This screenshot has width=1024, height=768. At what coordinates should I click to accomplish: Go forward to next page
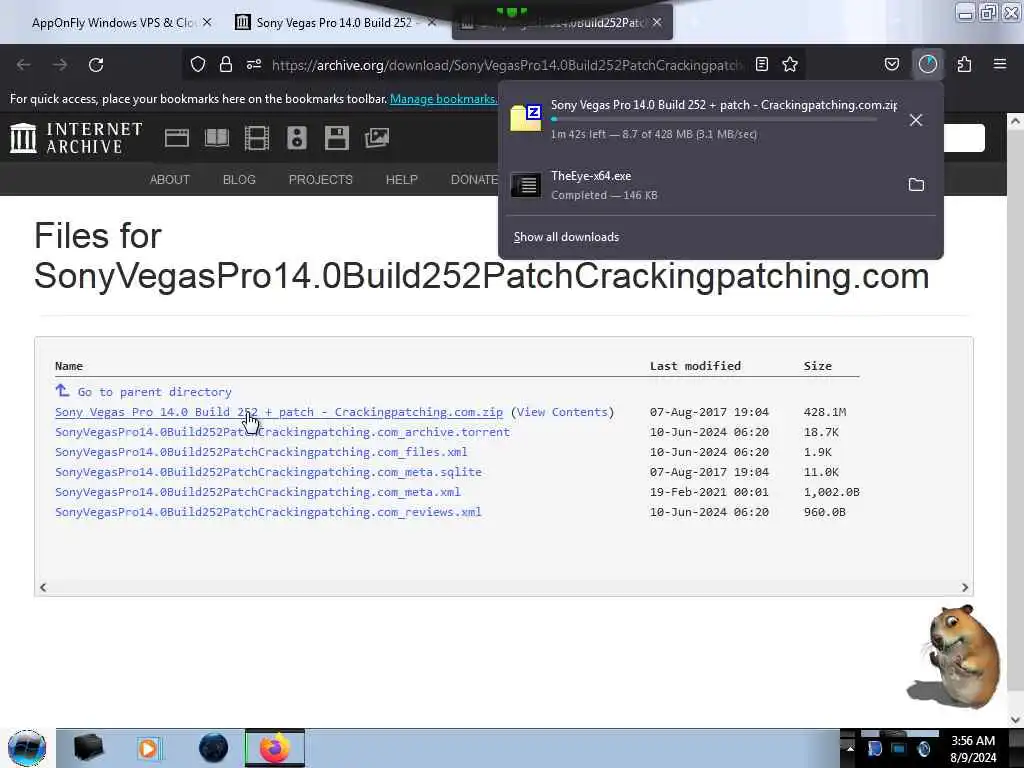tap(60, 65)
